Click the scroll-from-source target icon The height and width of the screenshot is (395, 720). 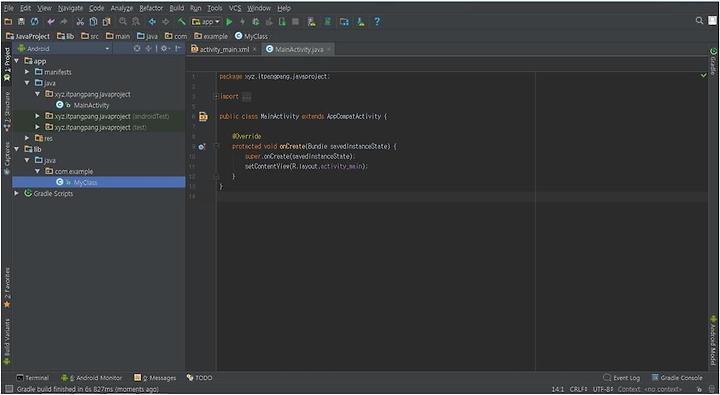(137, 48)
